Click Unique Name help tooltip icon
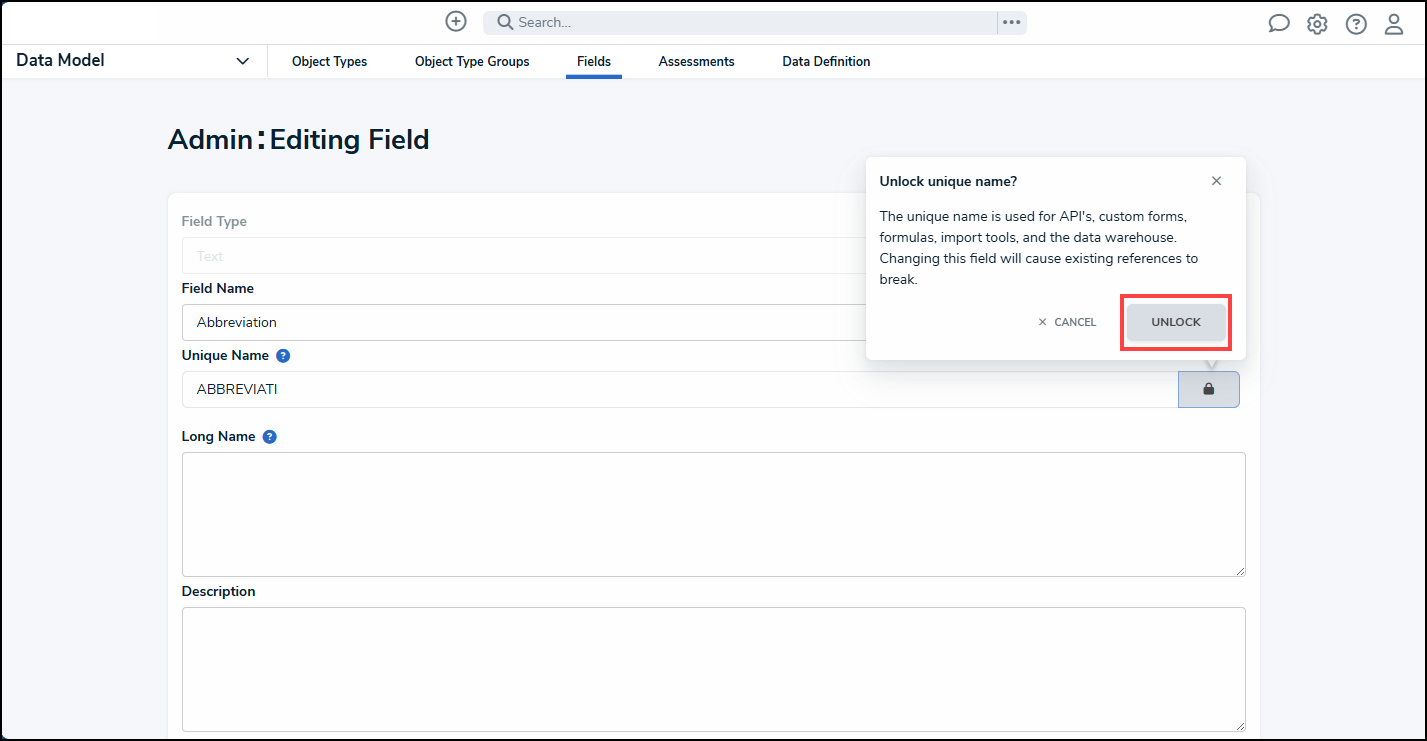 [x=283, y=356]
